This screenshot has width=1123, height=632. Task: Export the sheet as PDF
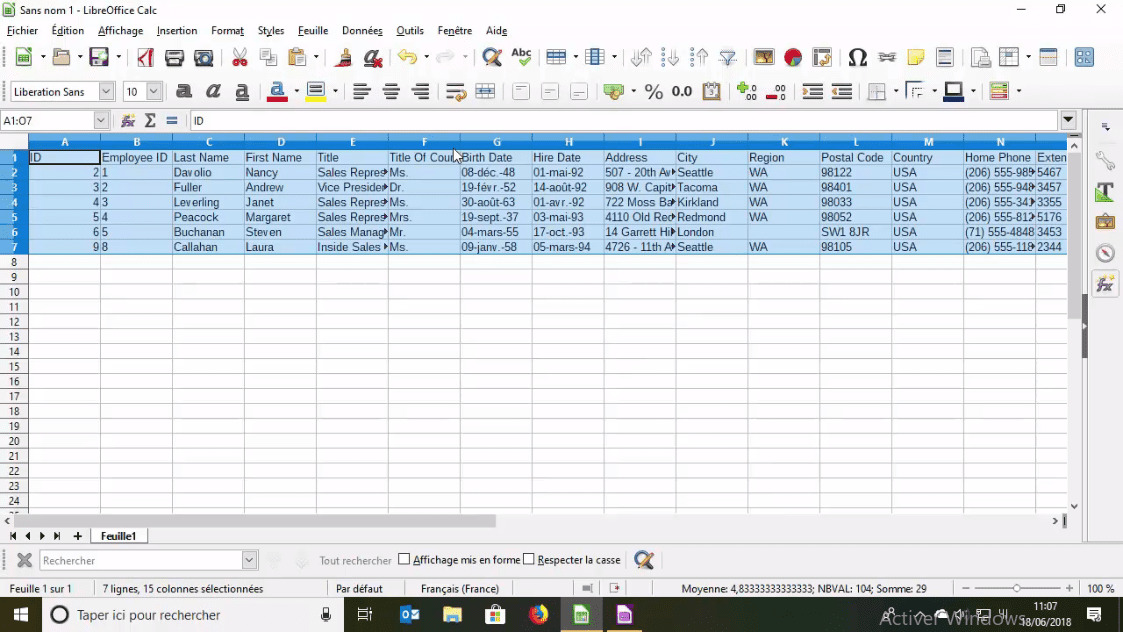tap(146, 57)
